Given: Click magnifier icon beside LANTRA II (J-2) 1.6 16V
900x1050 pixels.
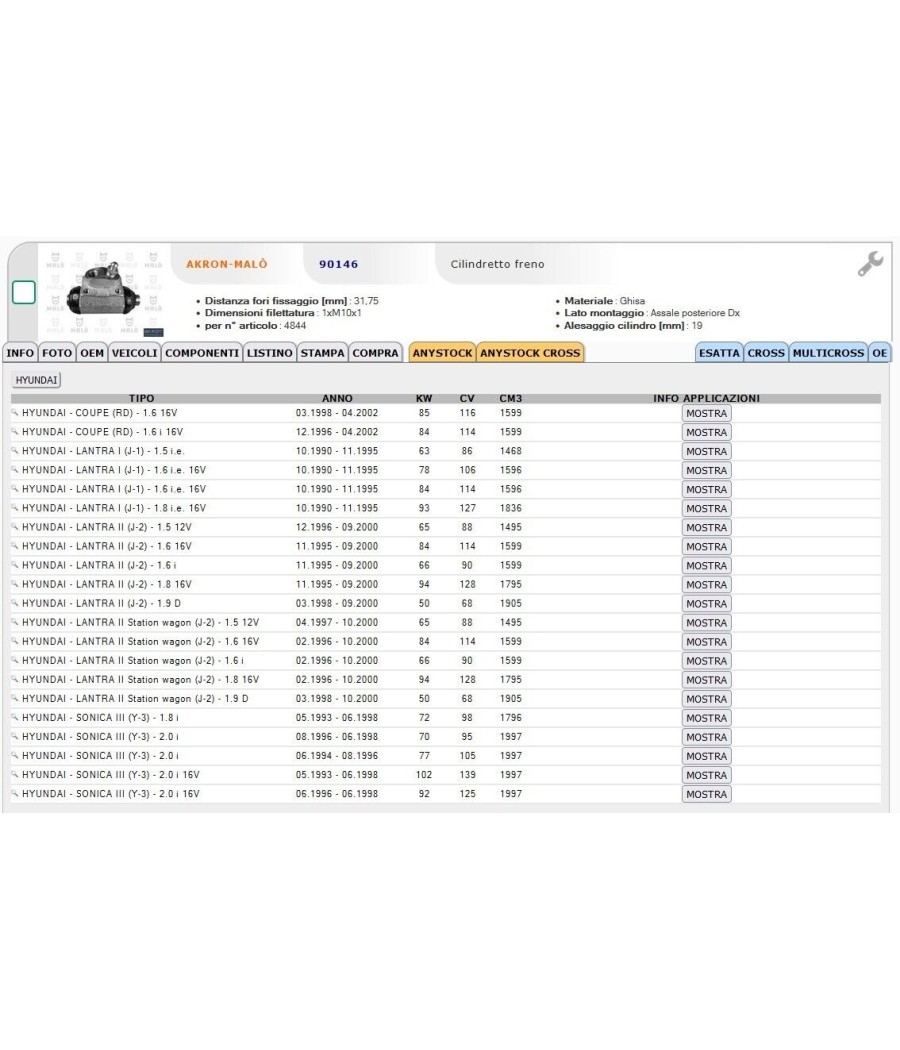Looking at the screenshot, I should click(x=15, y=546).
